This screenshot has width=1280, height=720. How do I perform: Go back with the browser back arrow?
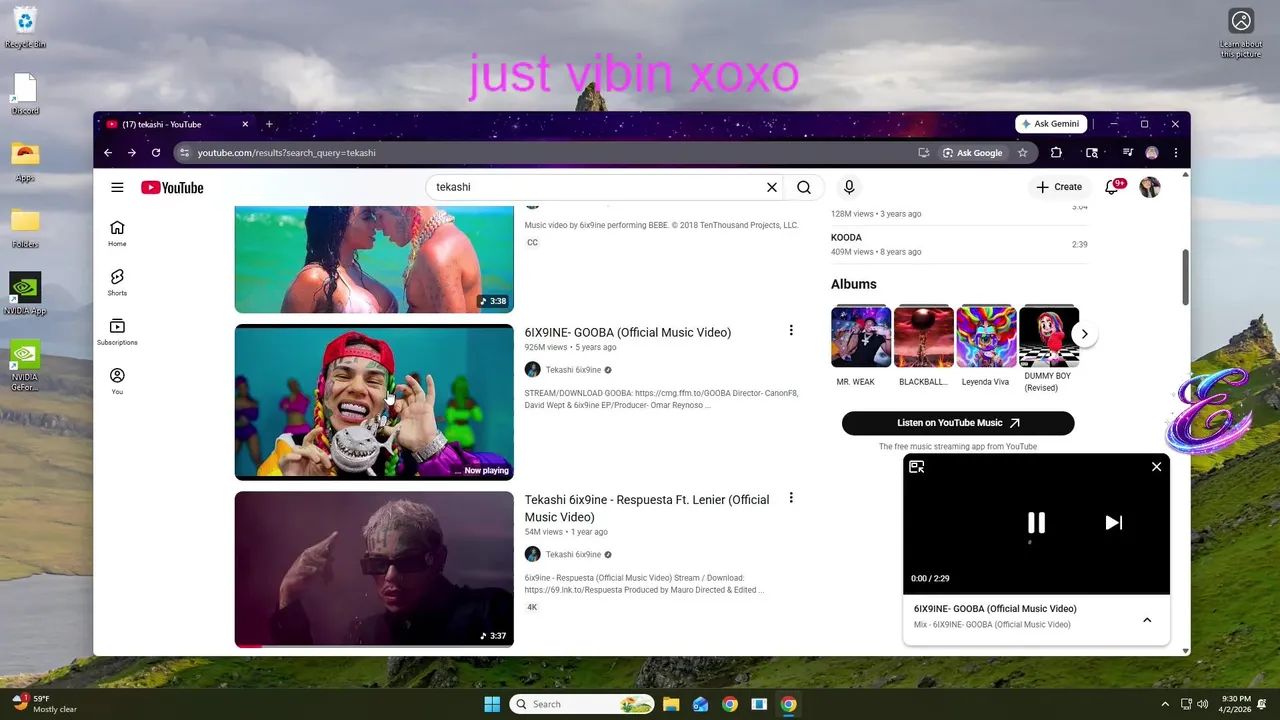point(108,153)
